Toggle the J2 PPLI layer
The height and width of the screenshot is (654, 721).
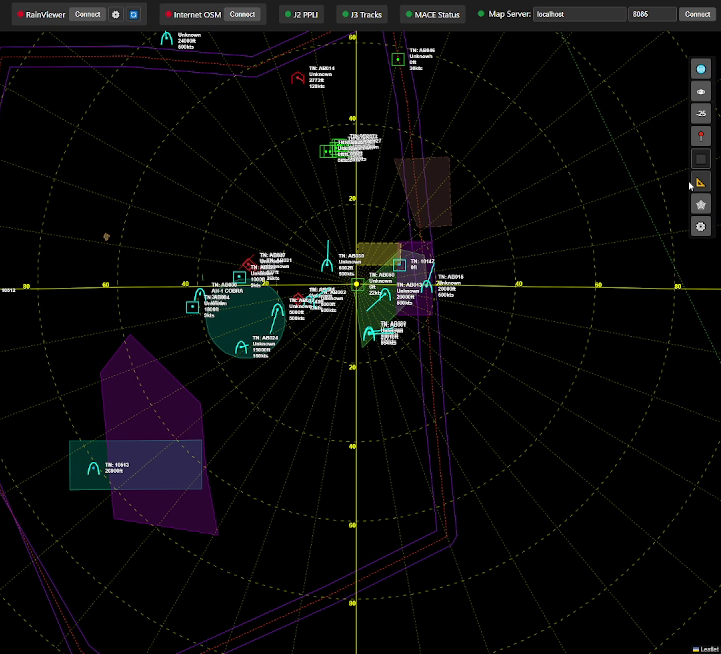pos(301,15)
